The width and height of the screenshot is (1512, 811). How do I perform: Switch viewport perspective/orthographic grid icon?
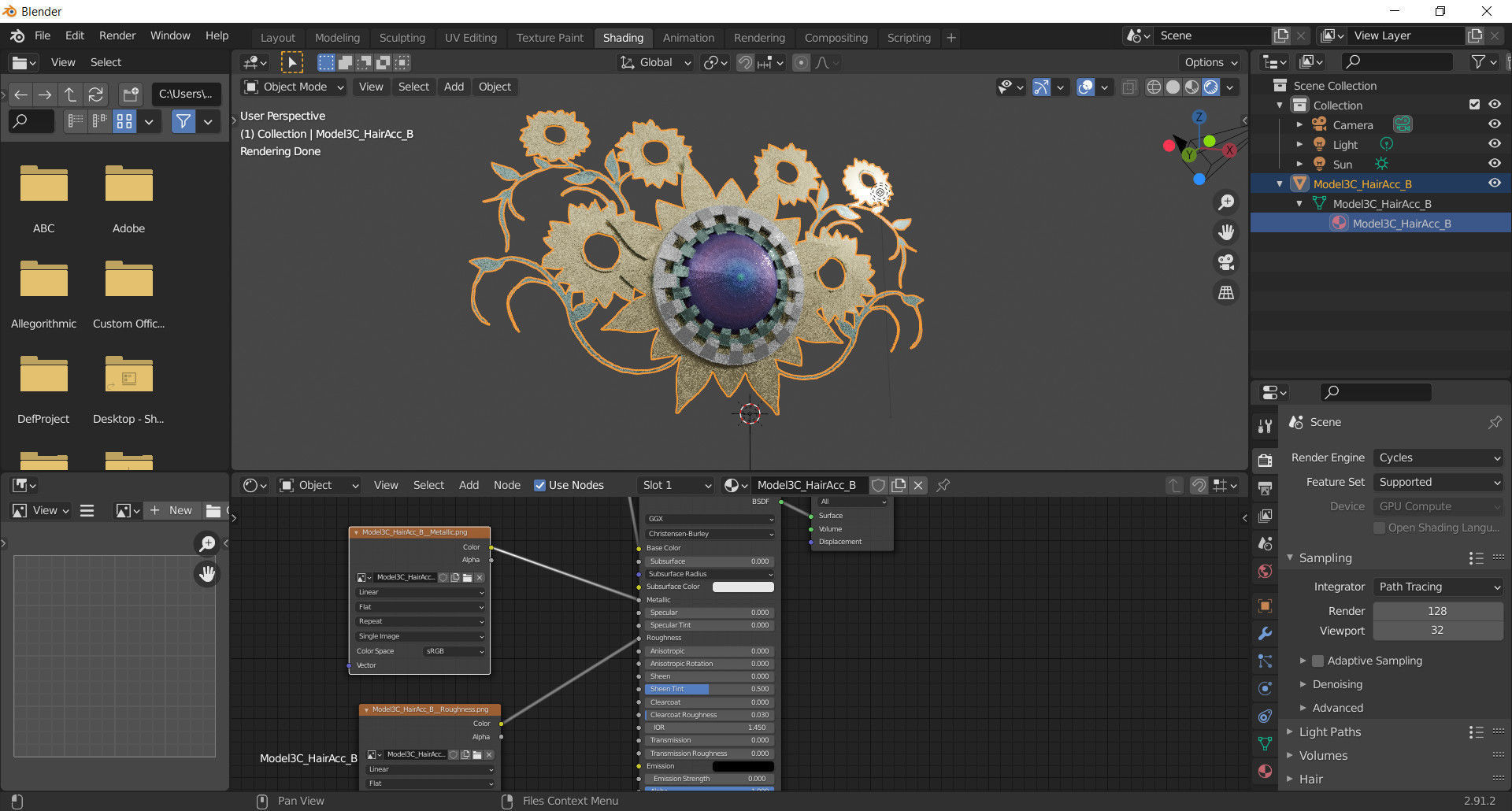(x=1226, y=293)
